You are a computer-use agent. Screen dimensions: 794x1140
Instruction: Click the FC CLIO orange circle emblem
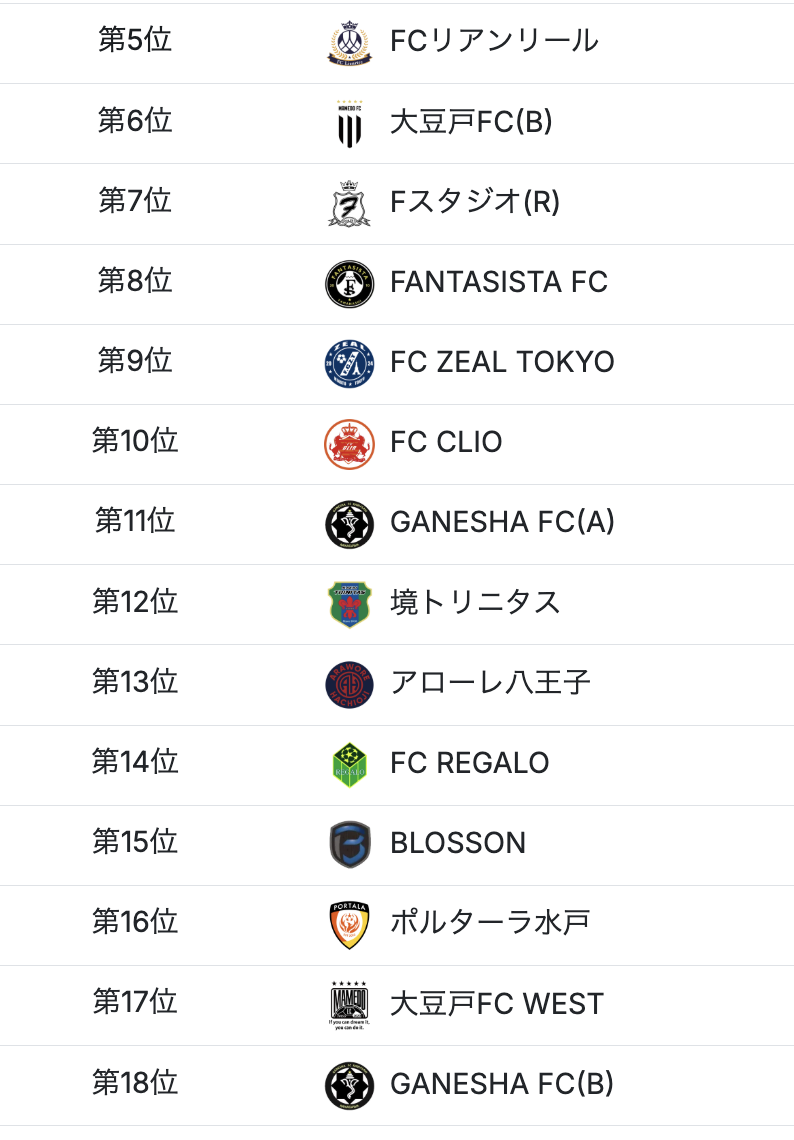click(x=349, y=444)
